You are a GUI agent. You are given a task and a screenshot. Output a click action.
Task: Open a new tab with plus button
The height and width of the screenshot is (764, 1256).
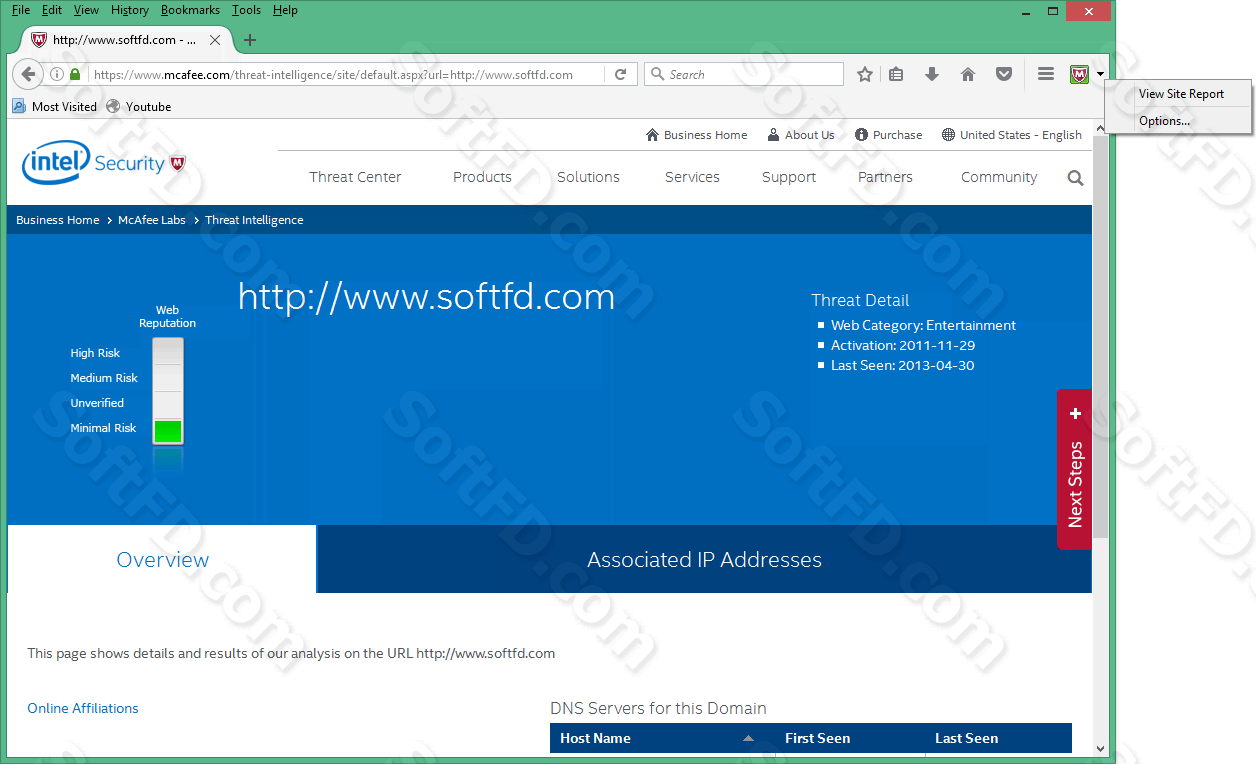pos(250,40)
